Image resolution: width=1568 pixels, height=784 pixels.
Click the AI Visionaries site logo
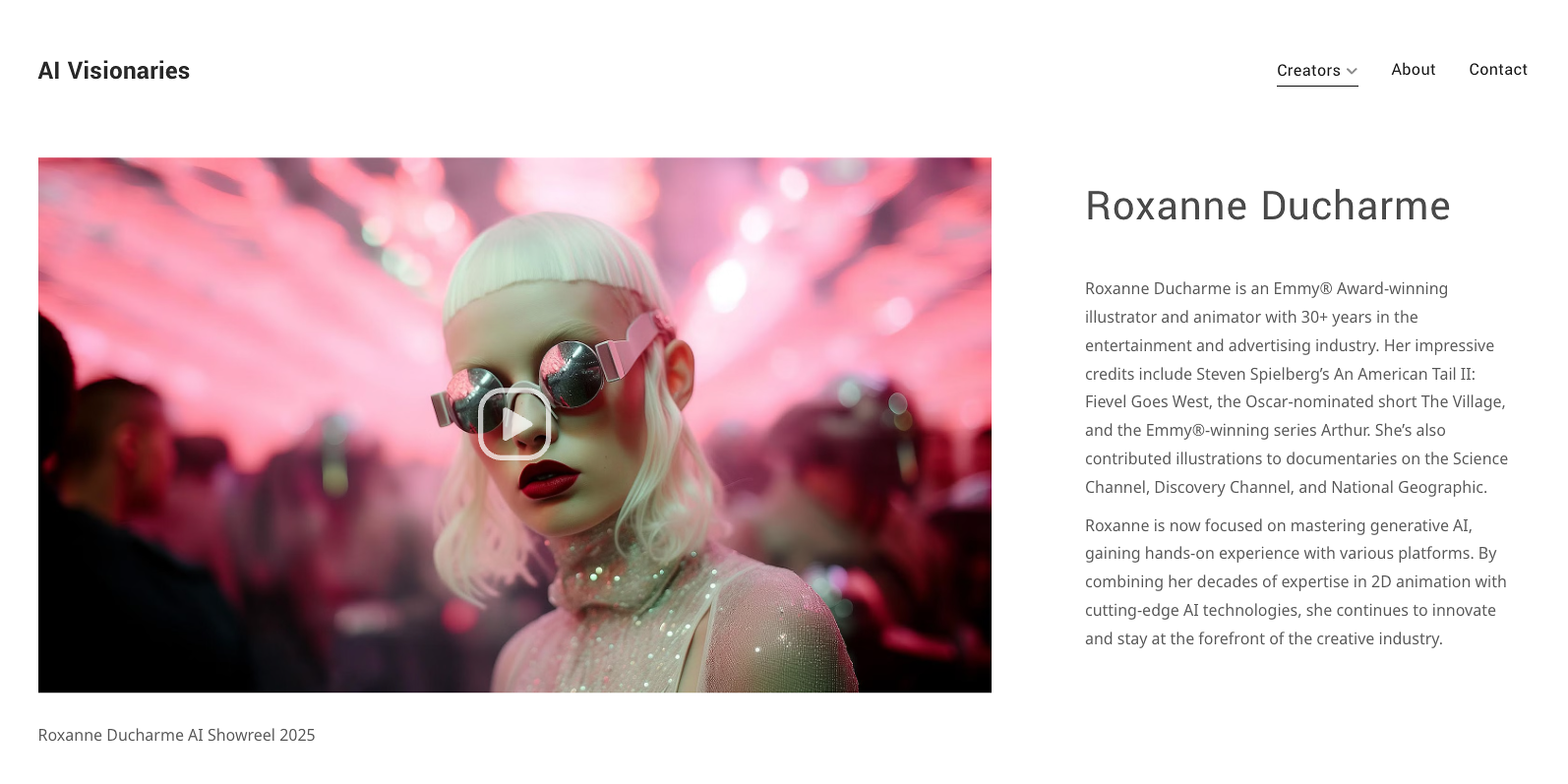114,71
